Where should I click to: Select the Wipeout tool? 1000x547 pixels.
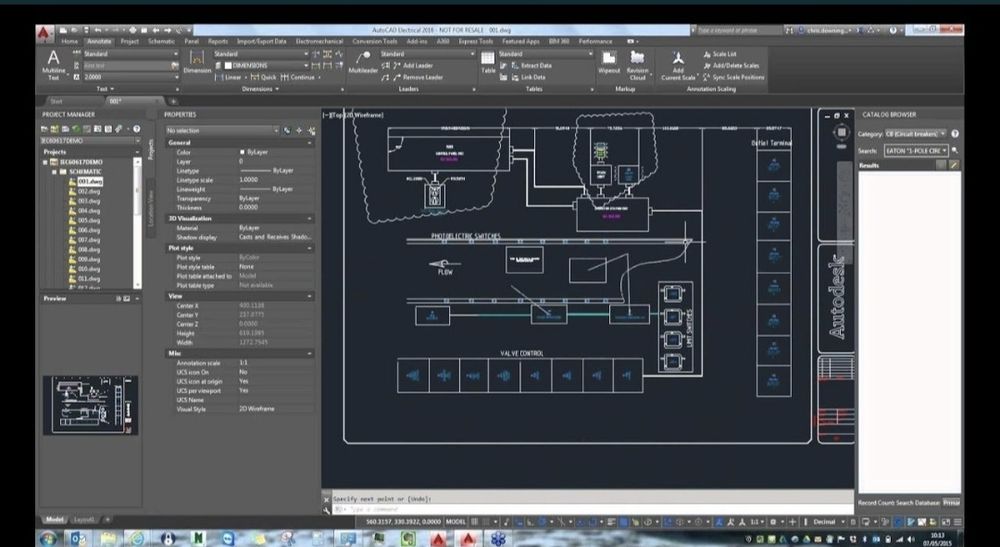[609, 62]
